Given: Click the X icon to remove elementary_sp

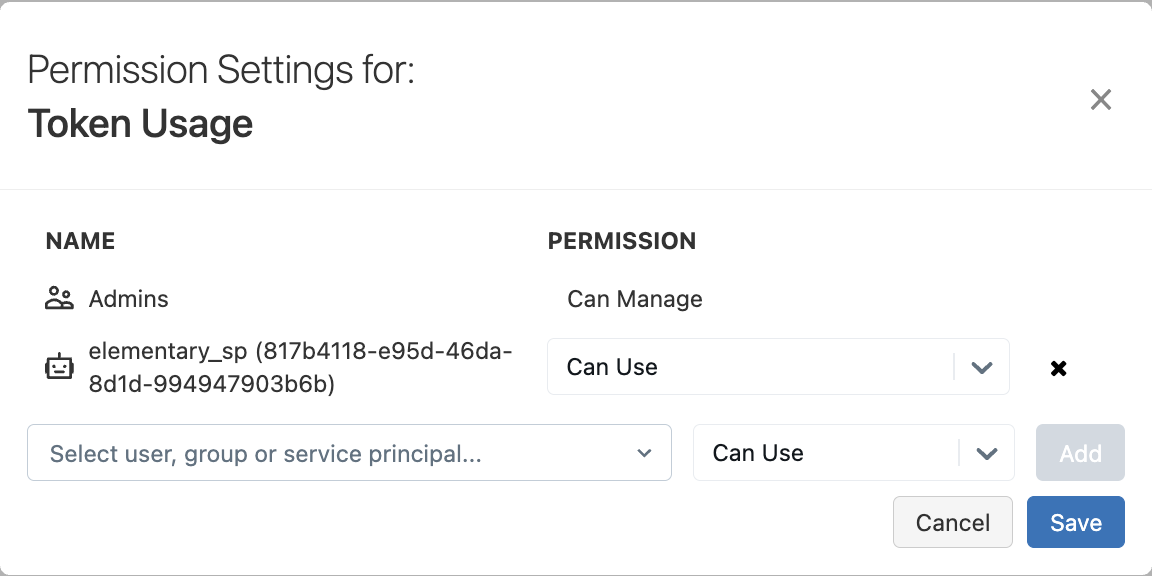Looking at the screenshot, I should pyautogui.click(x=1058, y=367).
